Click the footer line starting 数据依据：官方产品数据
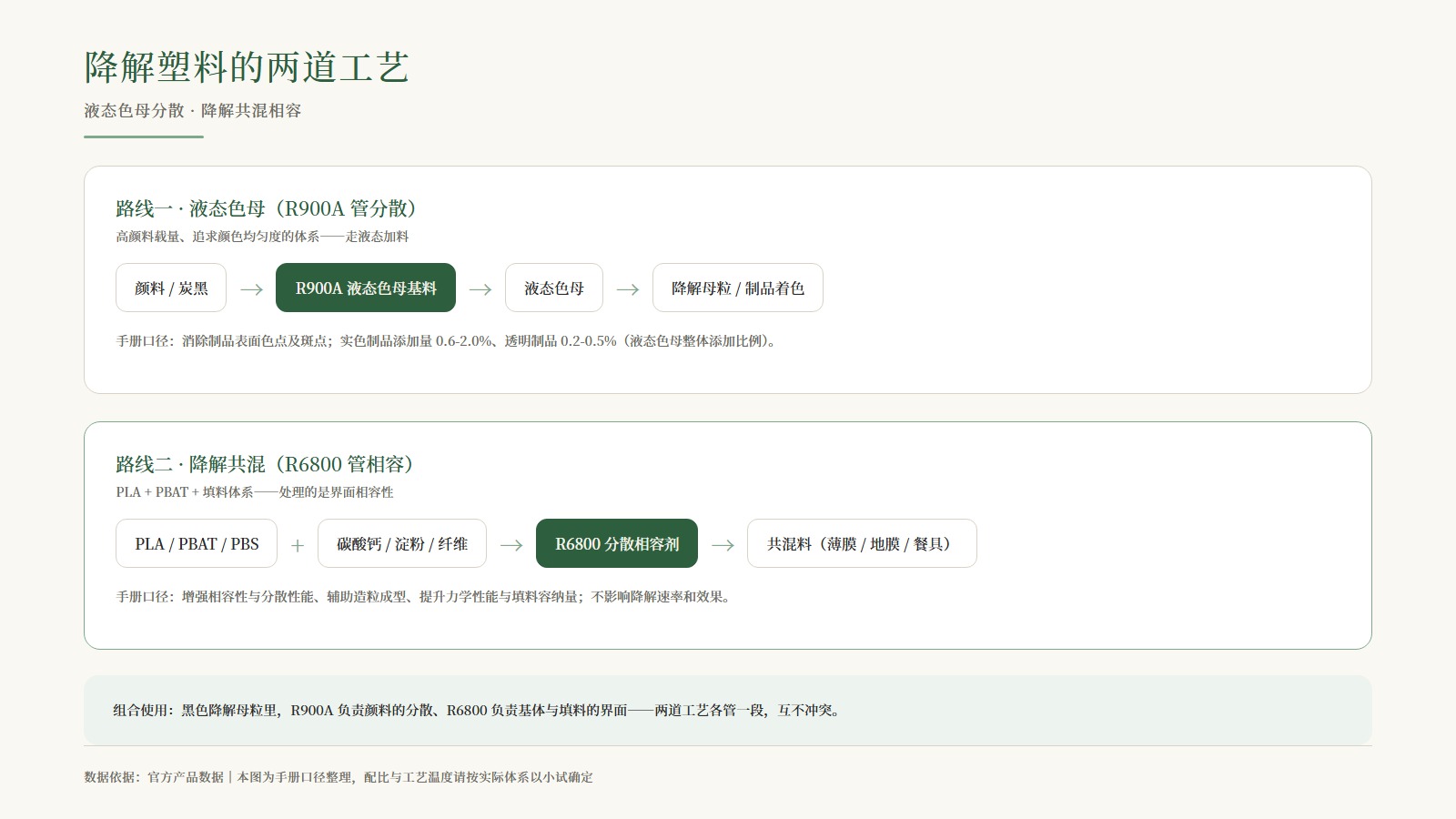The width and height of the screenshot is (1456, 819). coord(339,777)
